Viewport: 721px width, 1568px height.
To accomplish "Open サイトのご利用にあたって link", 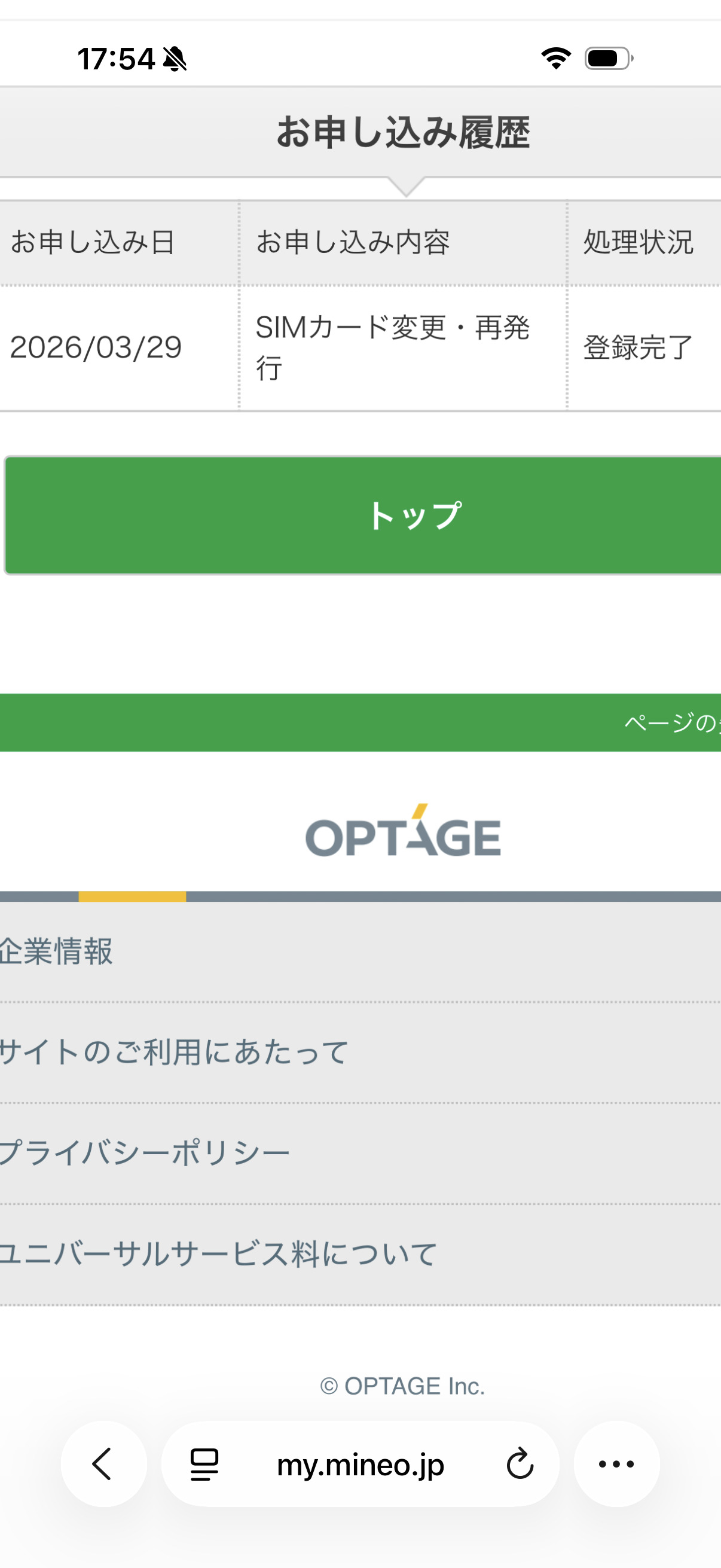I will [x=174, y=1052].
